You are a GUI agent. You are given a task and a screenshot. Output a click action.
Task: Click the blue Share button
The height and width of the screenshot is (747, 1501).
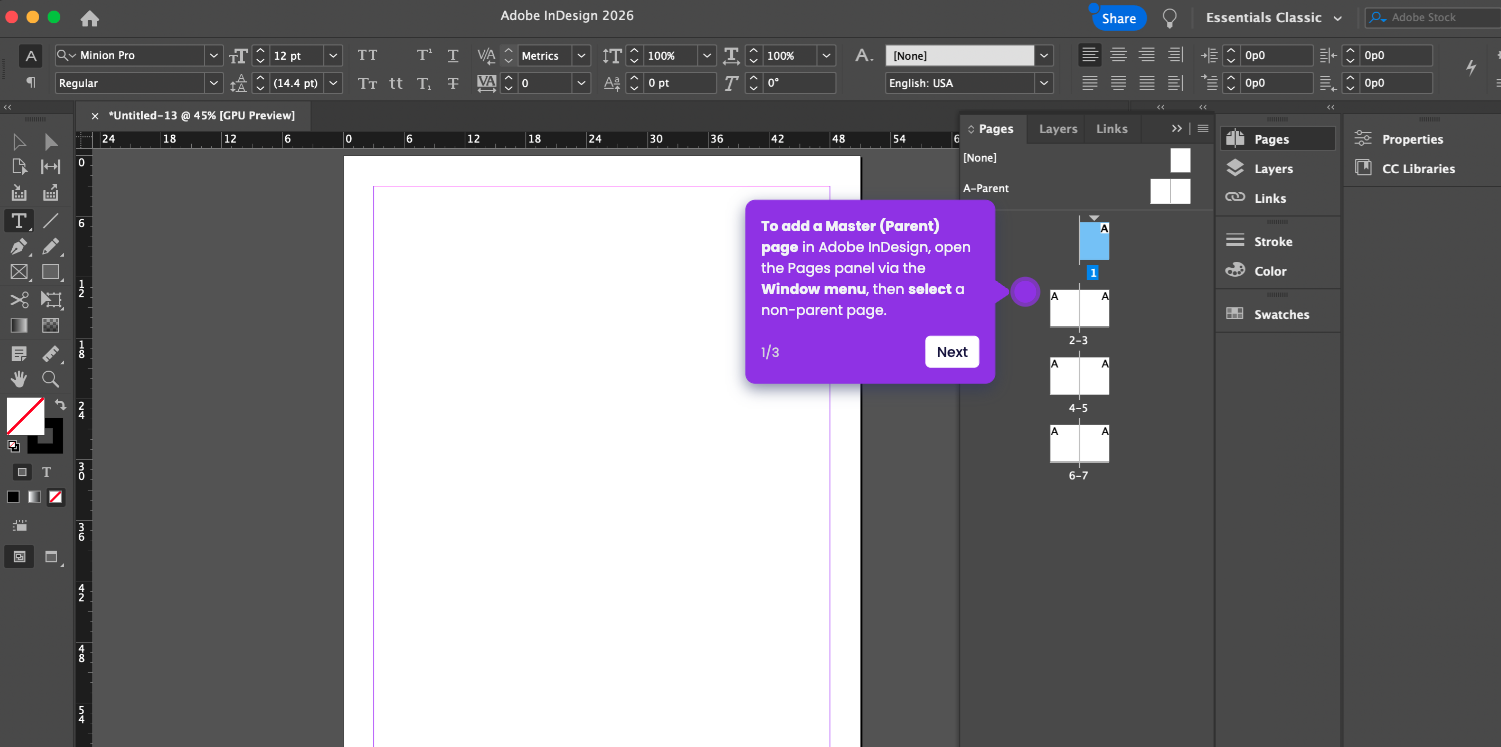[1118, 18]
